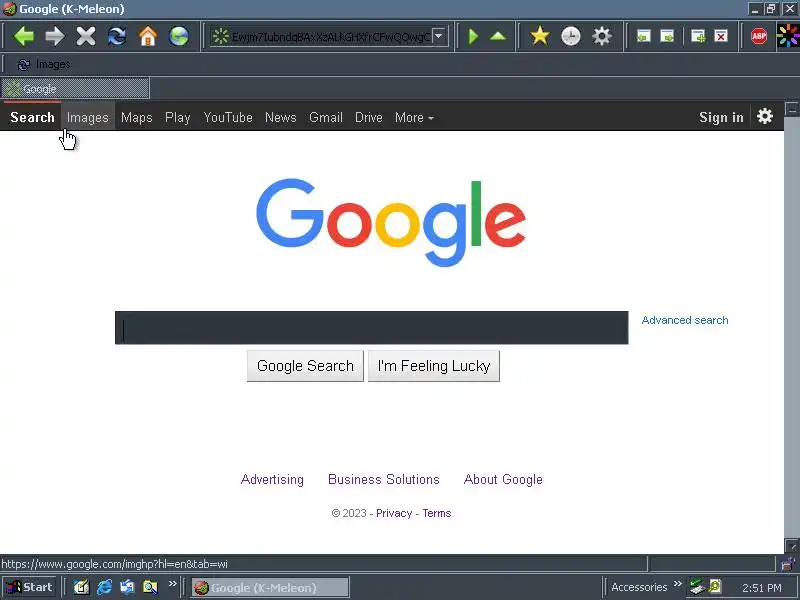Viewport: 800px width, 600px height.
Task: Click the scrollbar down arrow
Action: point(791,545)
